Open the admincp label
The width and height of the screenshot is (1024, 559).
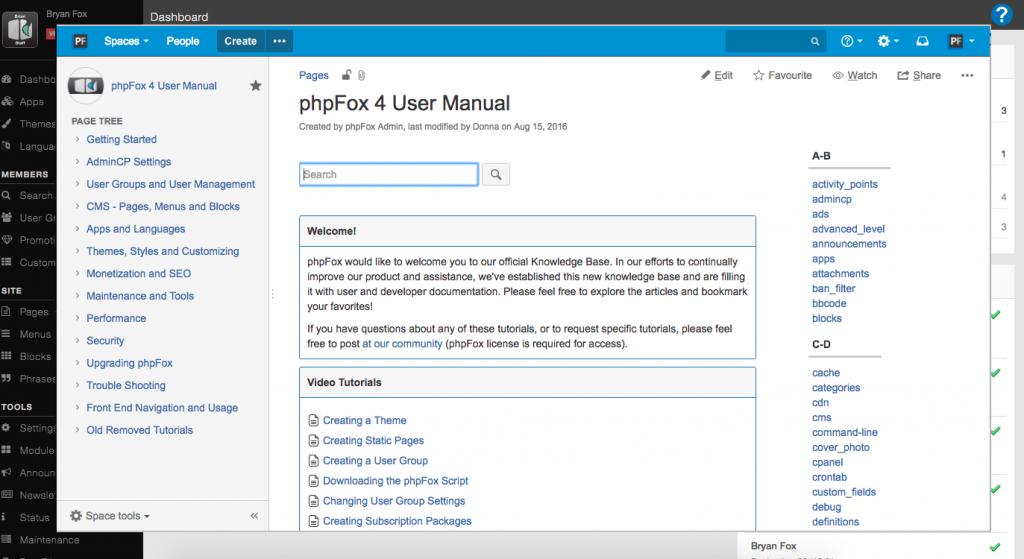click(831, 199)
